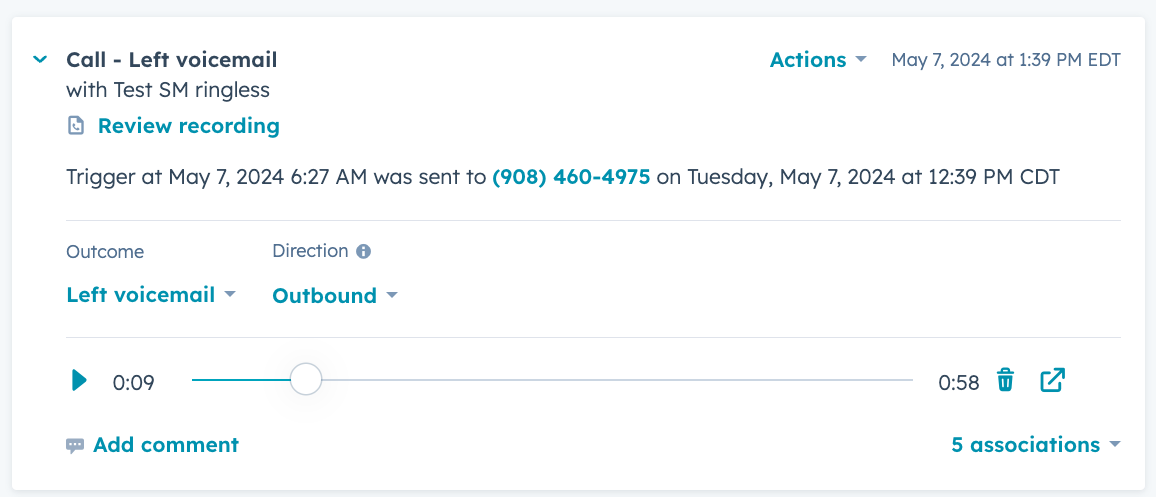Viewport: 1156px width, 497px height.
Task: Click the audio progress track near the end
Action: 885,380
